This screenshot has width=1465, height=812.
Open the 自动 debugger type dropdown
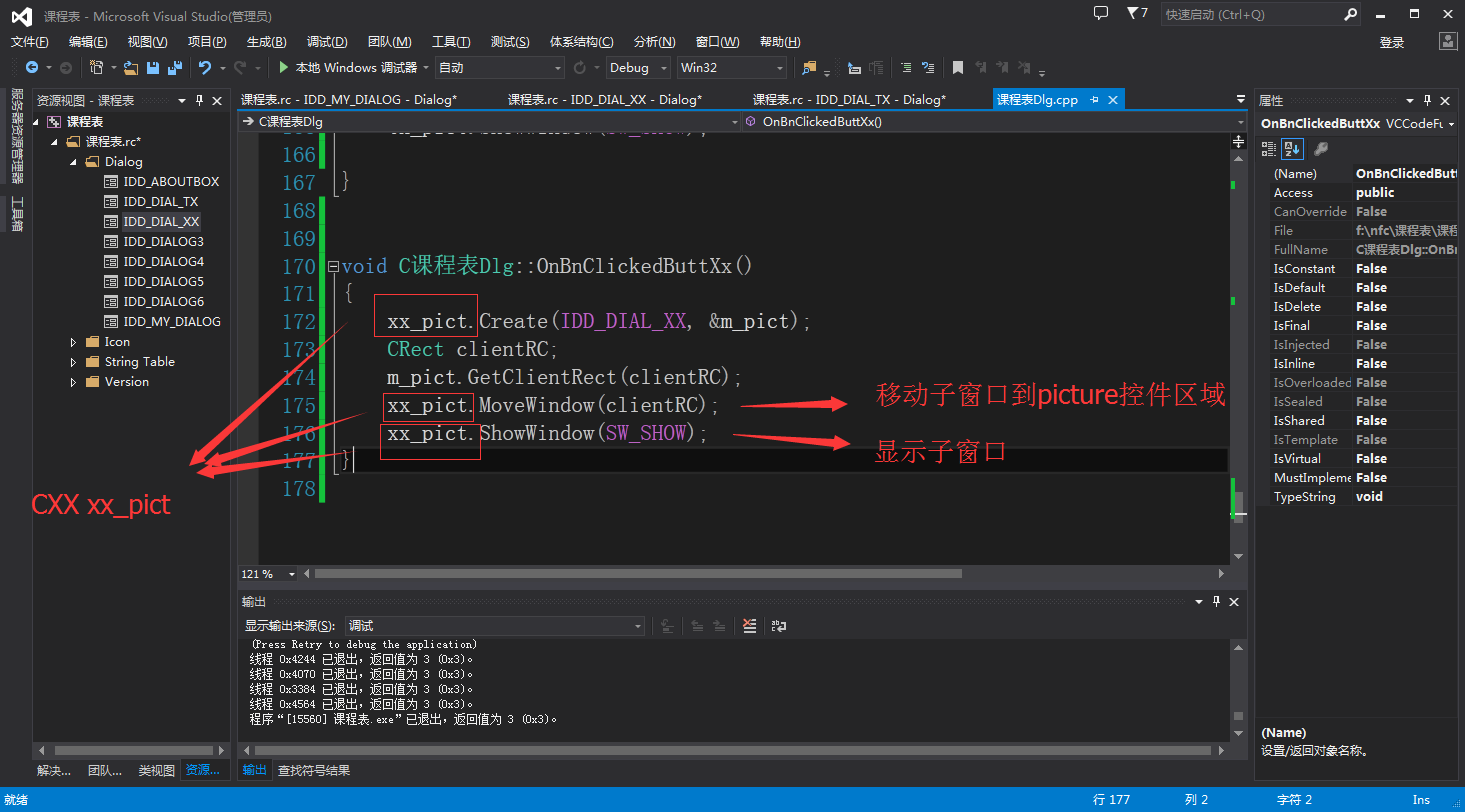coord(500,68)
